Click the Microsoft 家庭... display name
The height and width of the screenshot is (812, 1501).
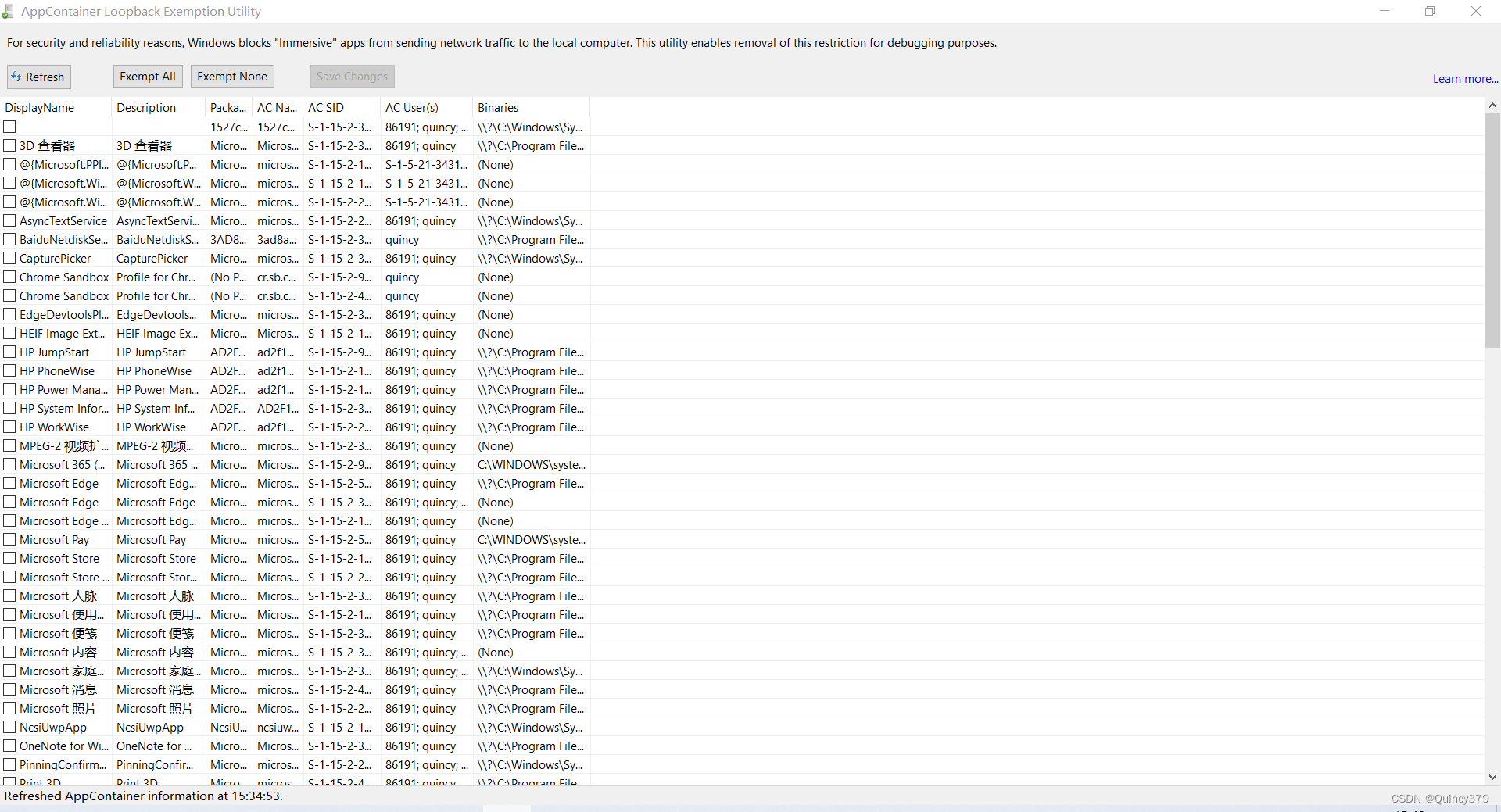click(x=62, y=671)
